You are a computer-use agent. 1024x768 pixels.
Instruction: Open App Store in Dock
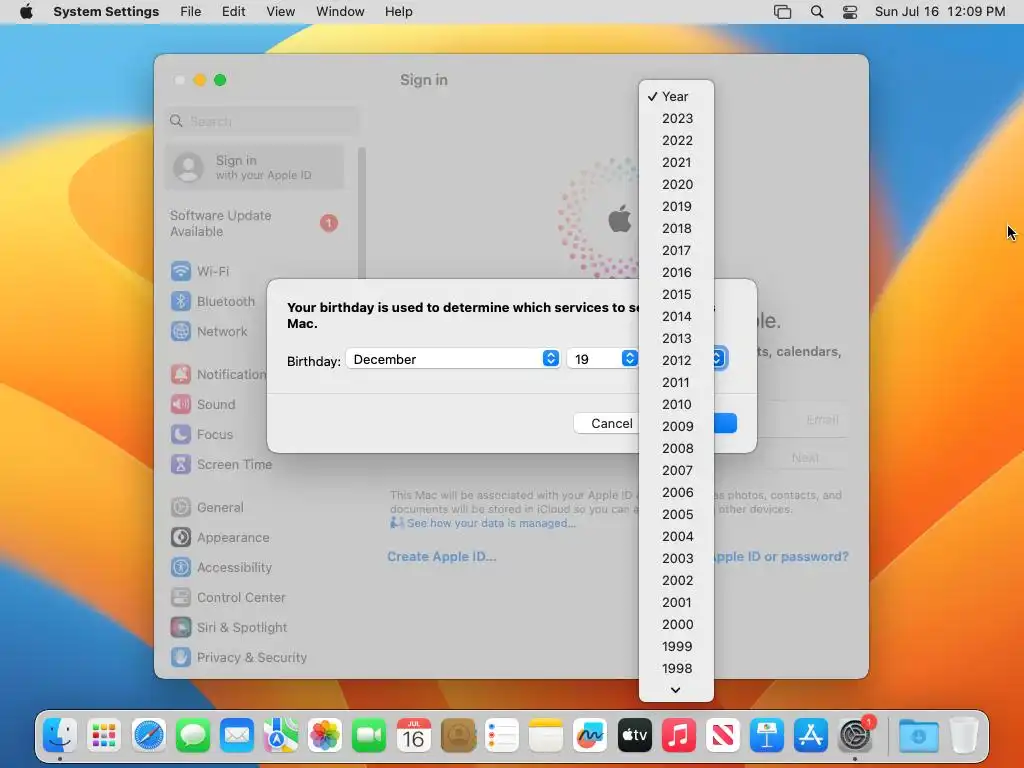tap(810, 735)
